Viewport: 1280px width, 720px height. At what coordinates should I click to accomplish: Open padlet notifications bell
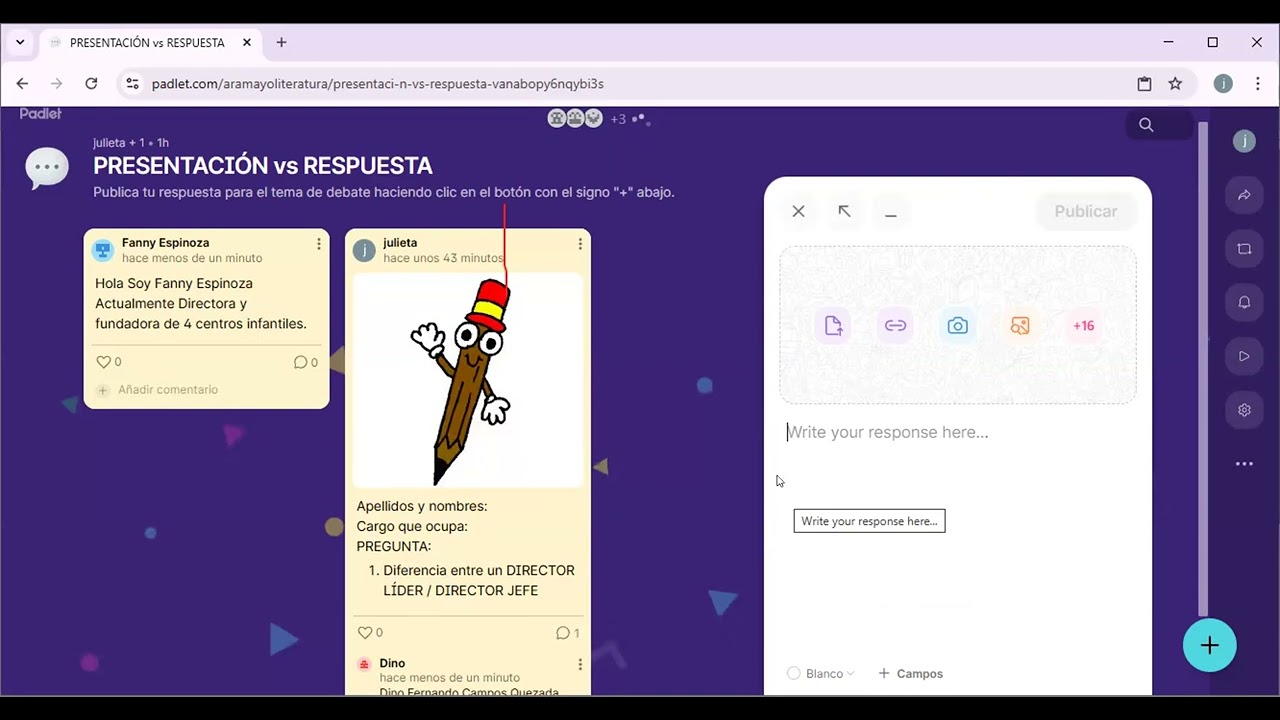tap(1244, 302)
